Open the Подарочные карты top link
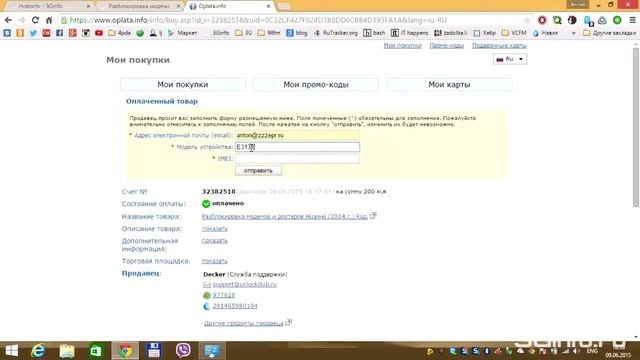 pos(499,46)
